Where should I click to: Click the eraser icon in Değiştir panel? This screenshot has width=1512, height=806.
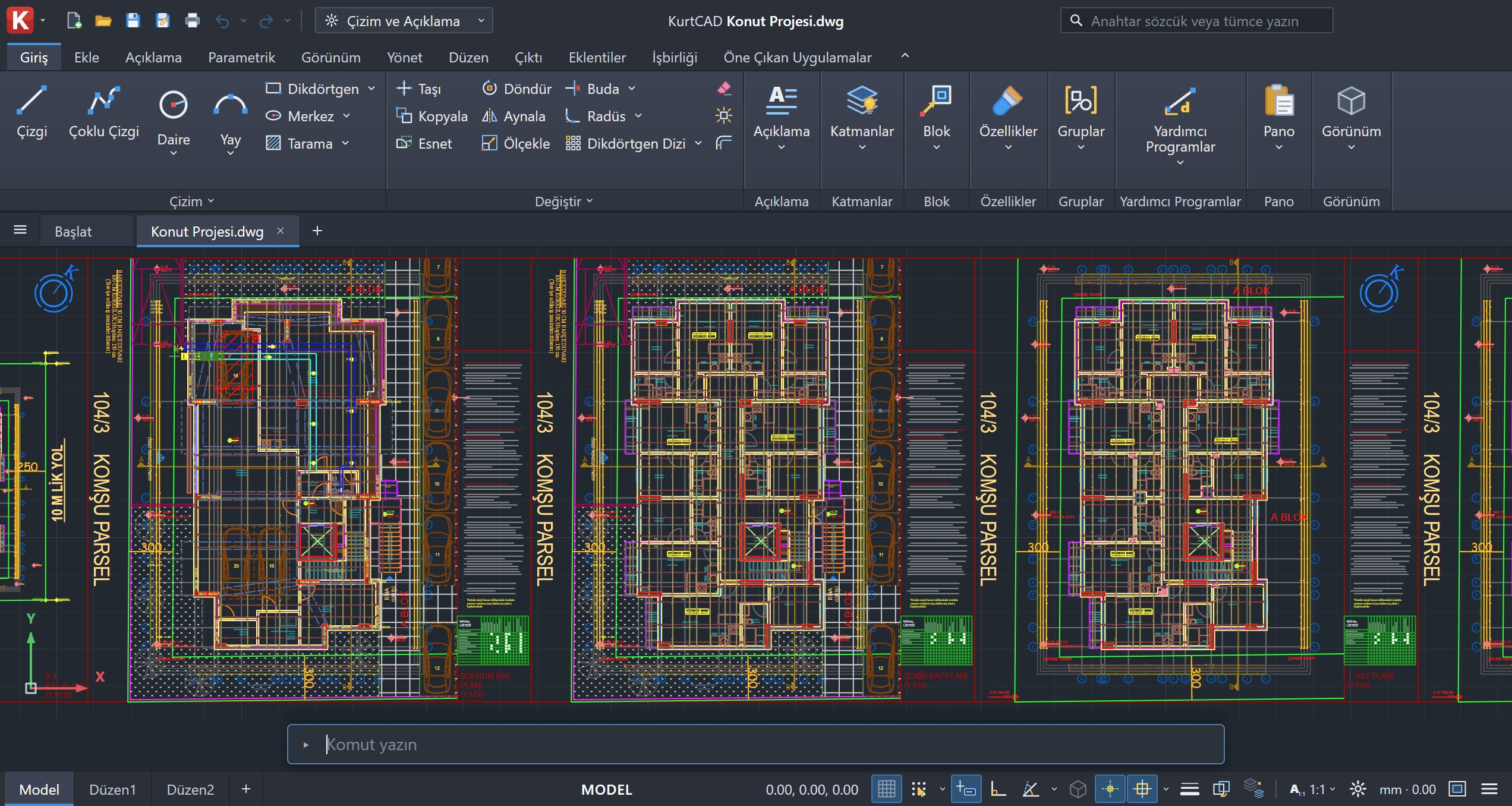(724, 89)
